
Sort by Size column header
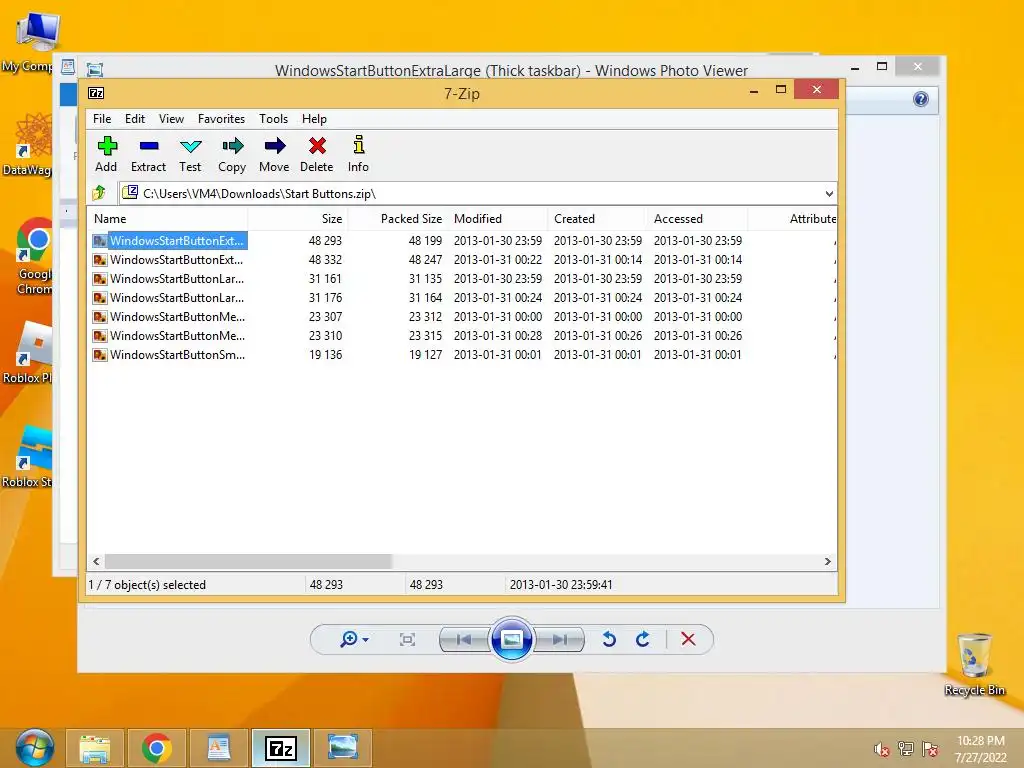(x=298, y=219)
